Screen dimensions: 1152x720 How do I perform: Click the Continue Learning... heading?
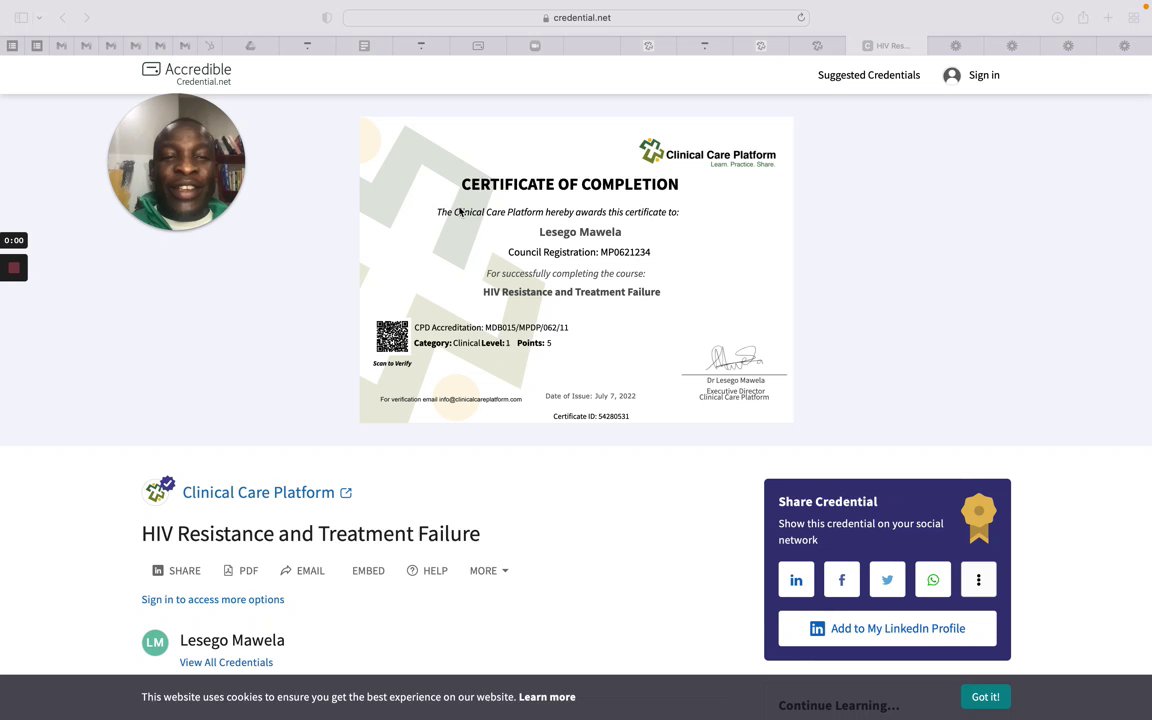pos(838,706)
